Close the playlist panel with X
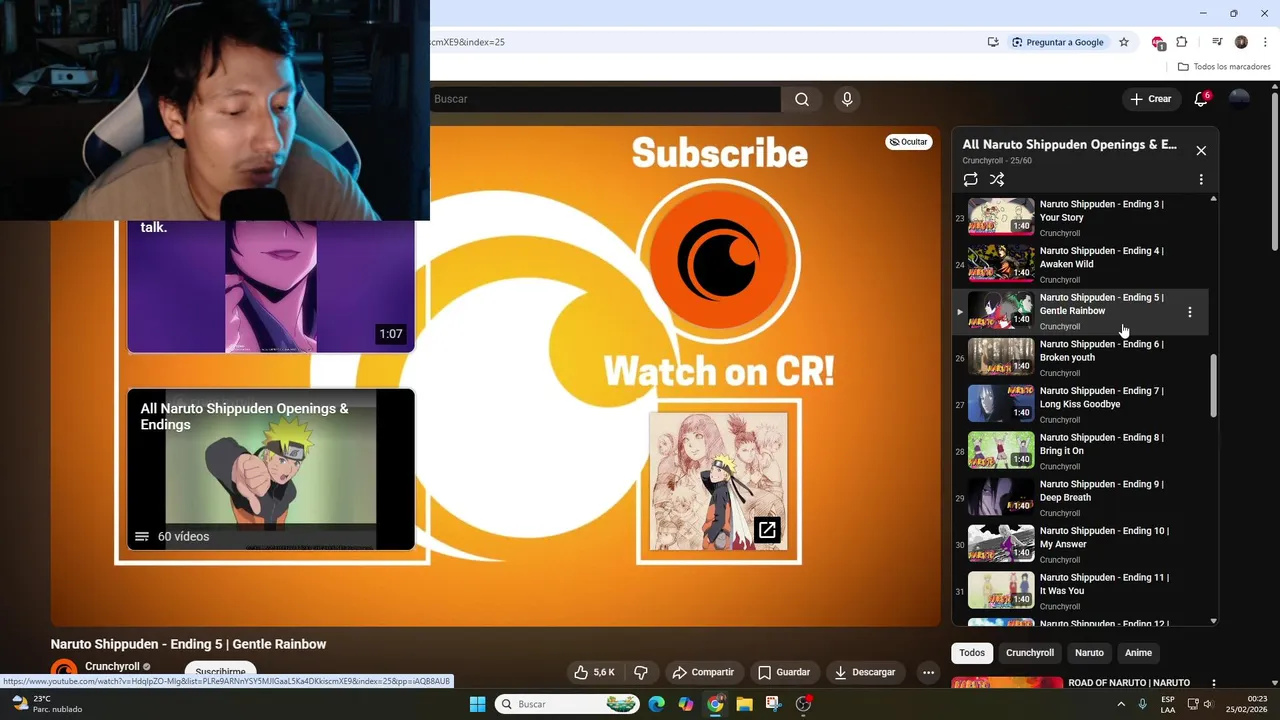The image size is (1280, 720). (x=1201, y=150)
